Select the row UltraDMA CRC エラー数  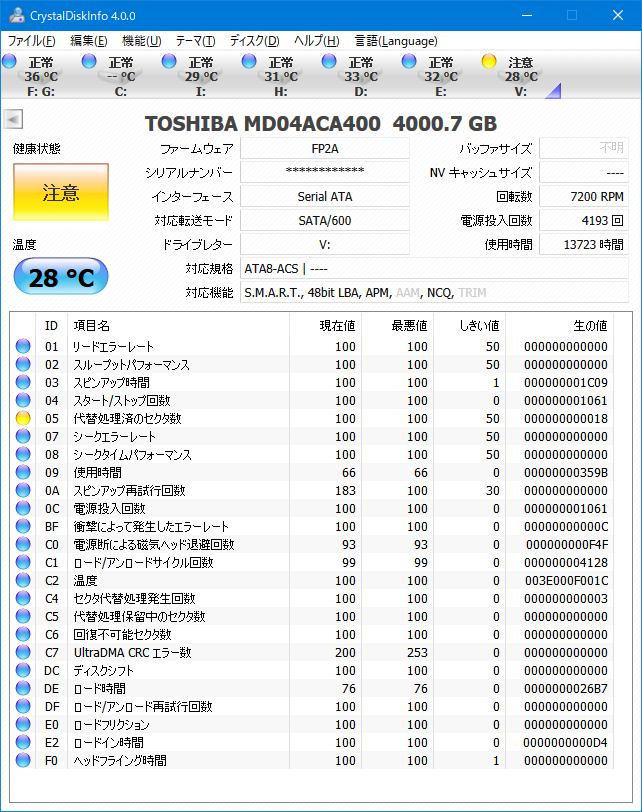click(x=312, y=652)
